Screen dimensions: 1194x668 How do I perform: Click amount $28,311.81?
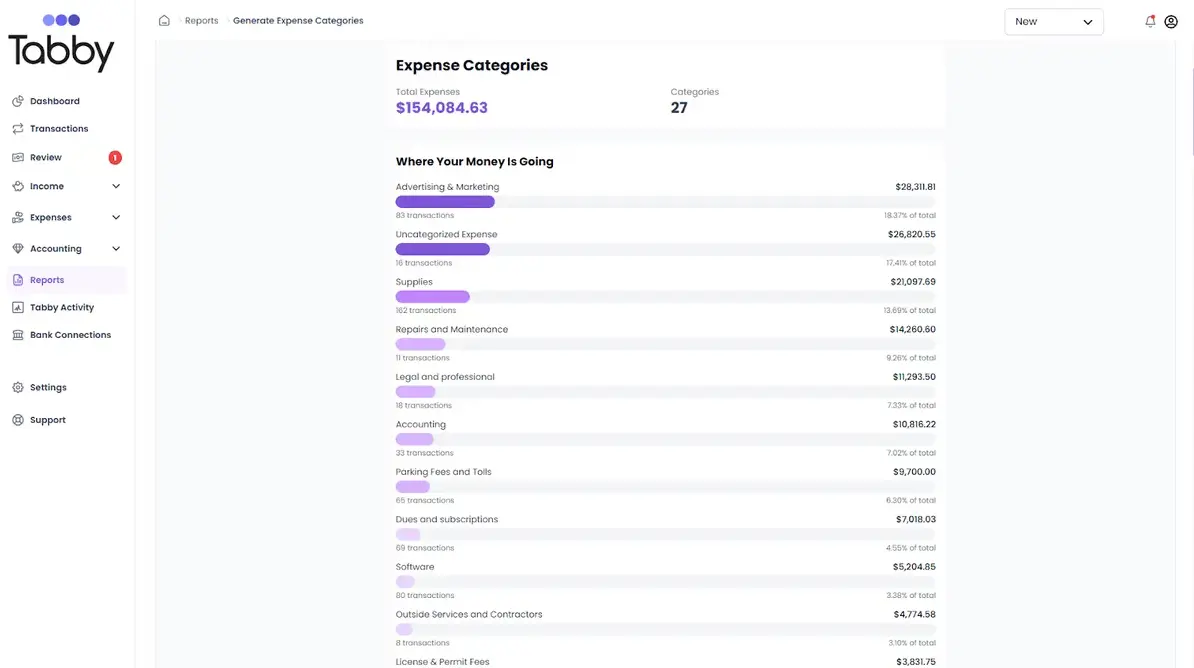coord(915,187)
